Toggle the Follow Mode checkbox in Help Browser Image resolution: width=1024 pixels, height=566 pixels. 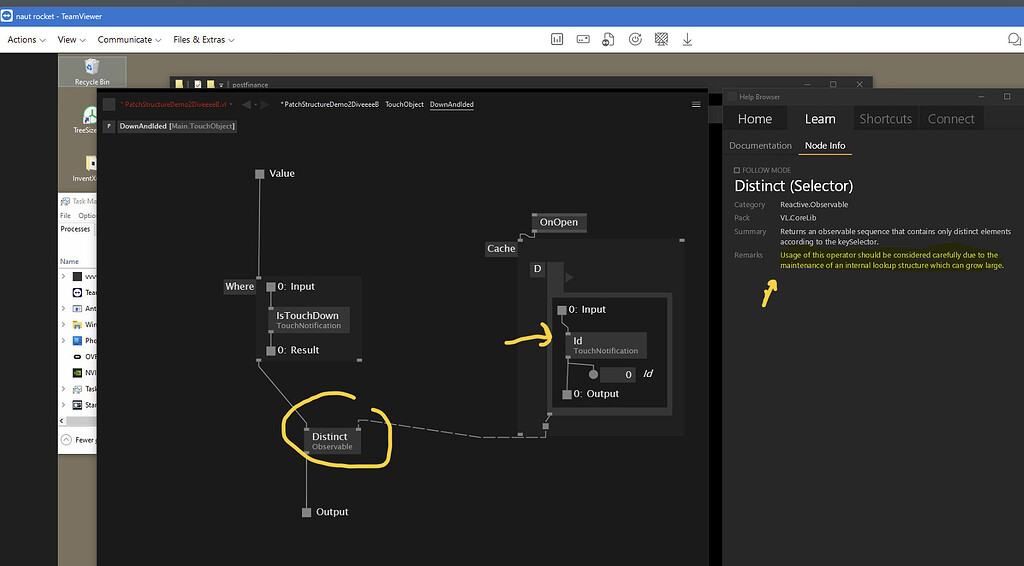pyautogui.click(x=737, y=171)
